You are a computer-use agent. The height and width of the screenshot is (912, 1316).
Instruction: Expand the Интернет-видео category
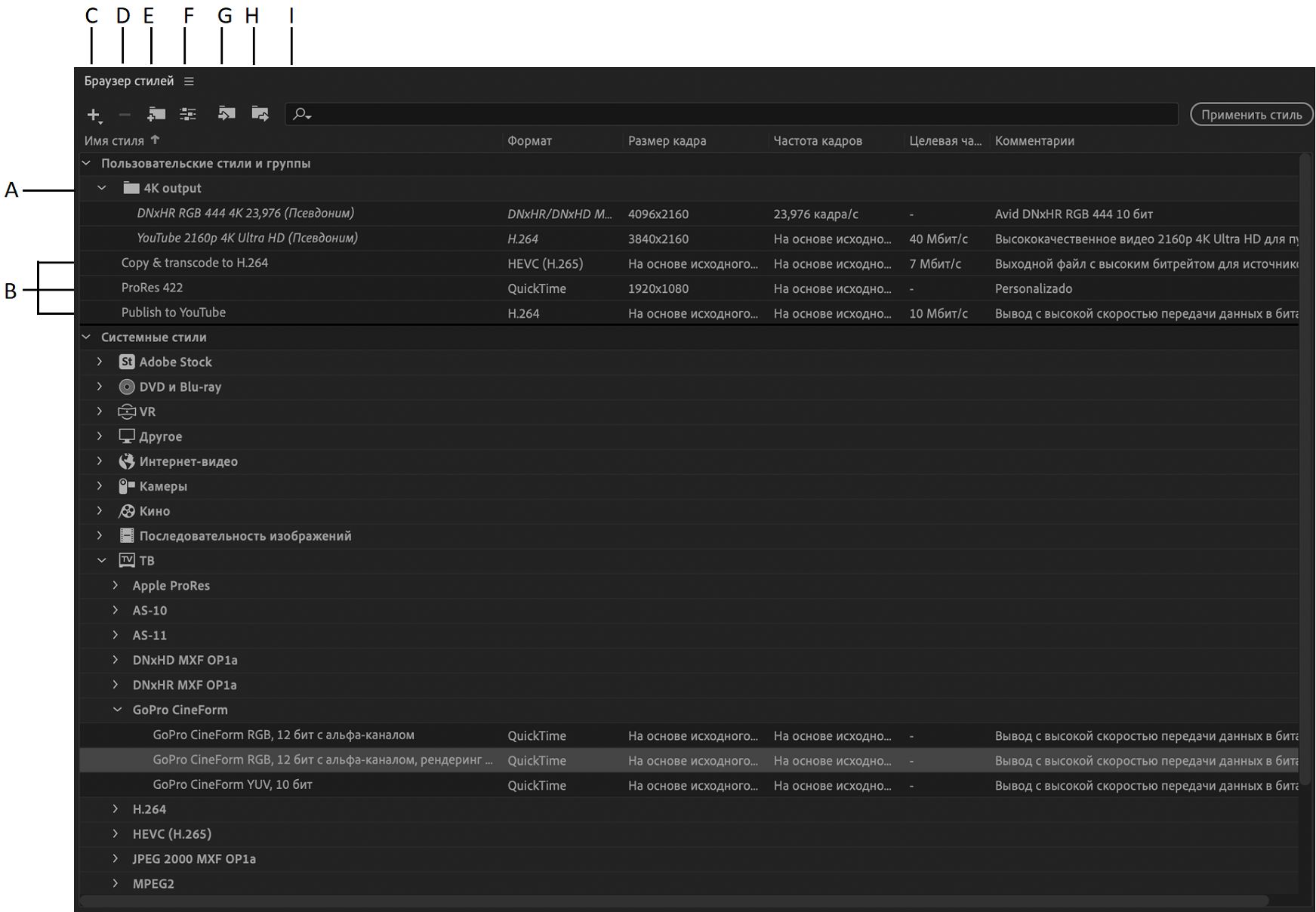tap(100, 461)
